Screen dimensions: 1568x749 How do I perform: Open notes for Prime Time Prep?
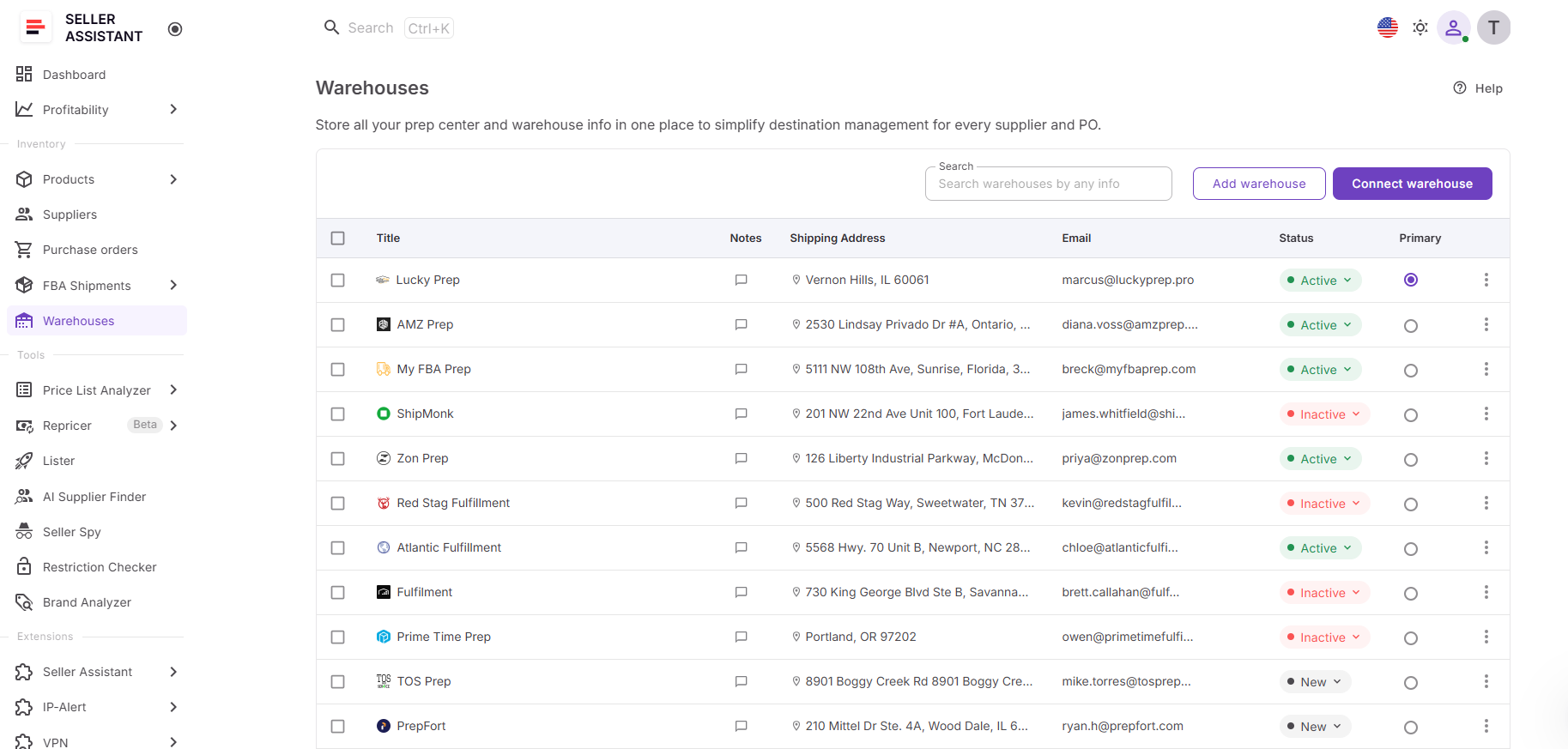coord(742,637)
